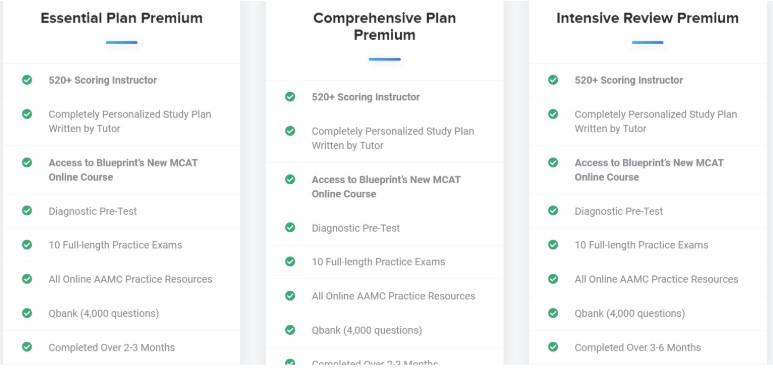Click Access to Blueprint's New MCAT Online Course in Essential plan

coord(123,170)
